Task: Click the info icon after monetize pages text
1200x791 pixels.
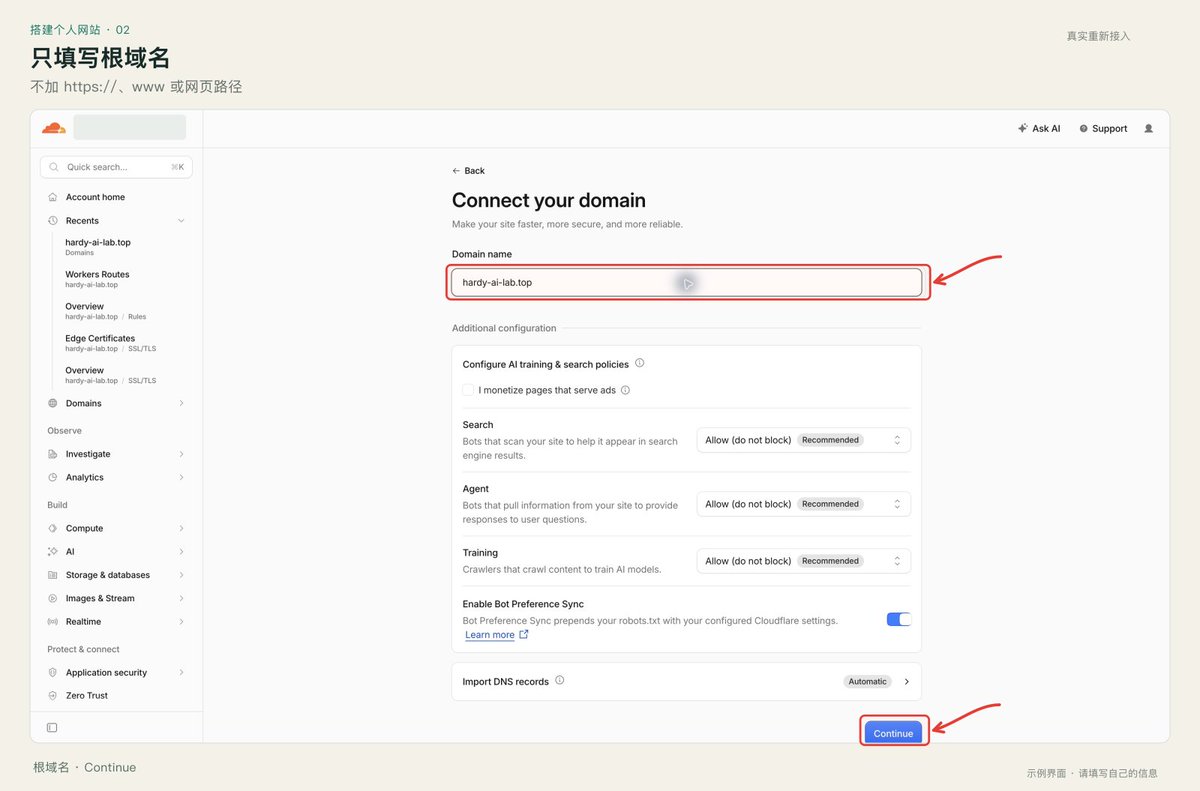Action: [626, 390]
